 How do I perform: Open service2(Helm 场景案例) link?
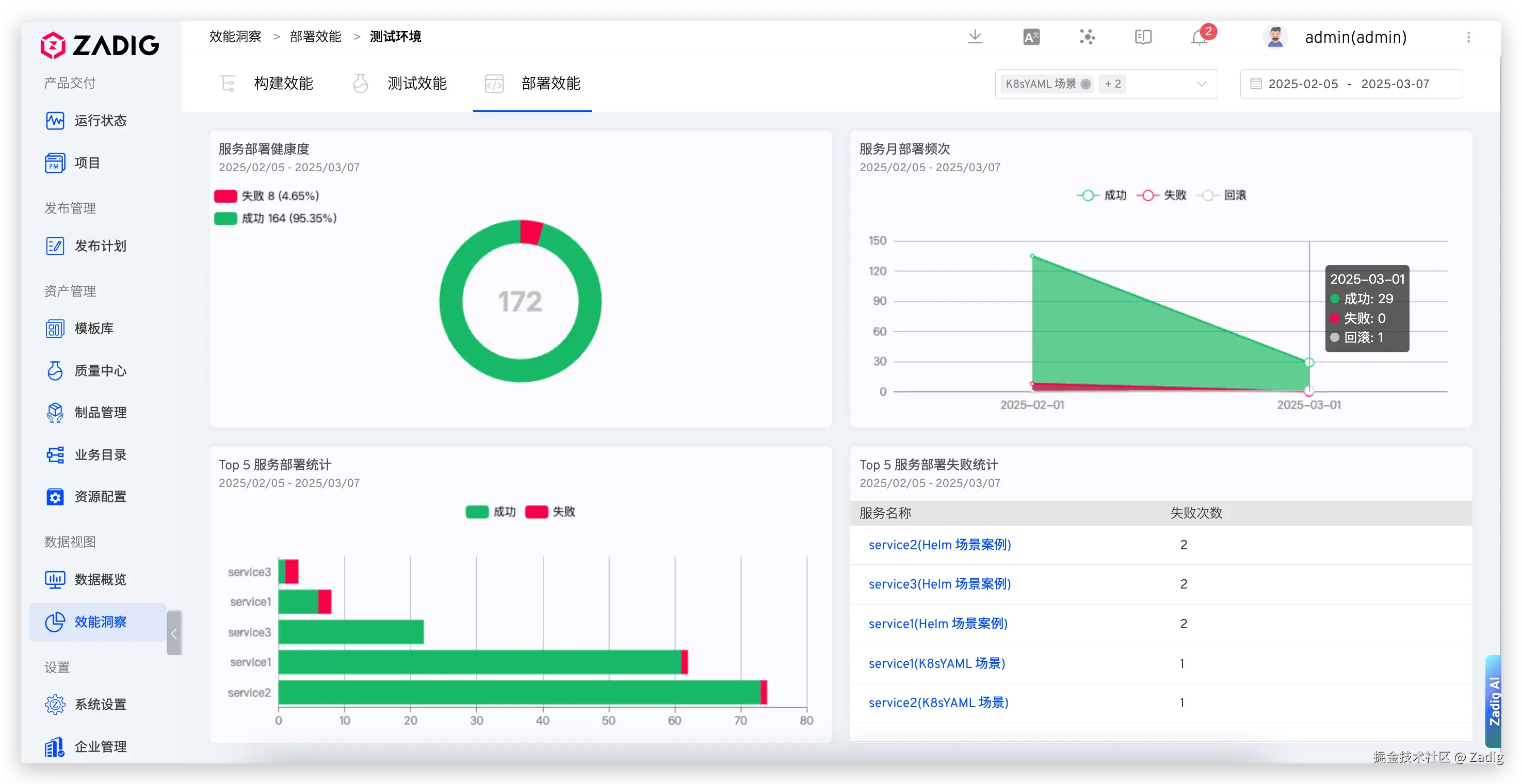(x=940, y=545)
